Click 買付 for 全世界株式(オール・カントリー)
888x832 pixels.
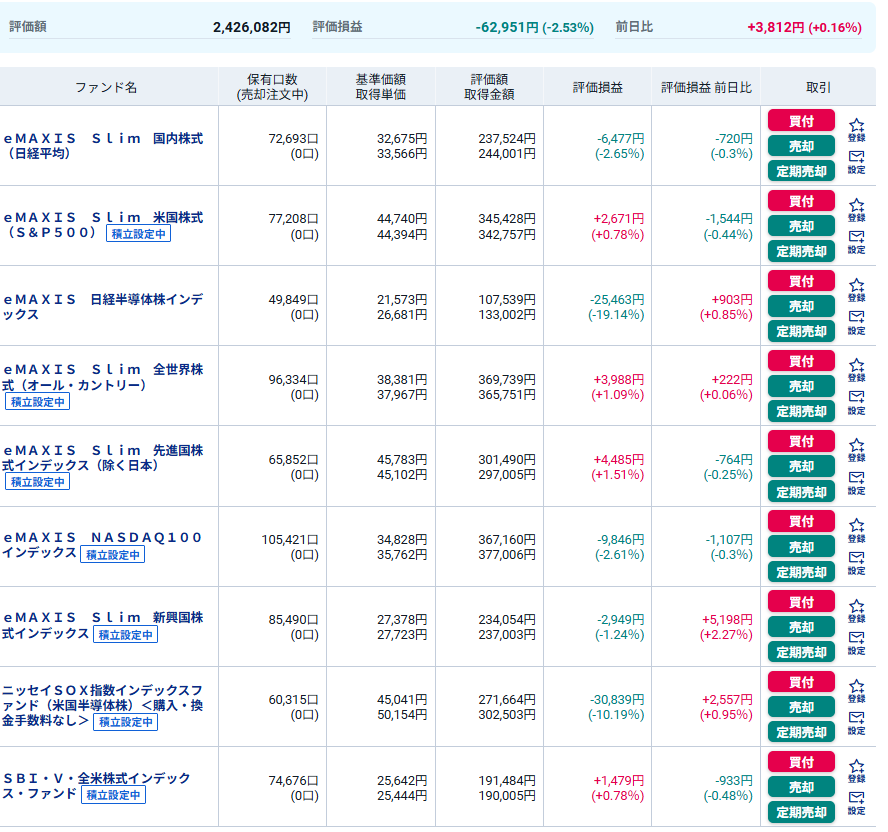coord(801,361)
